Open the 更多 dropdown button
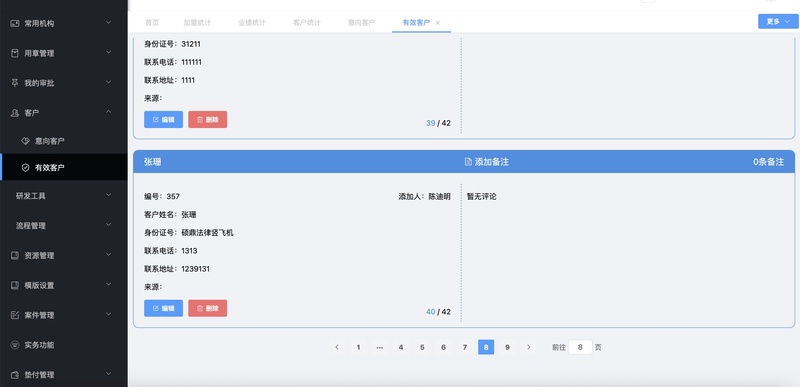The height and width of the screenshot is (387, 800). [778, 21]
